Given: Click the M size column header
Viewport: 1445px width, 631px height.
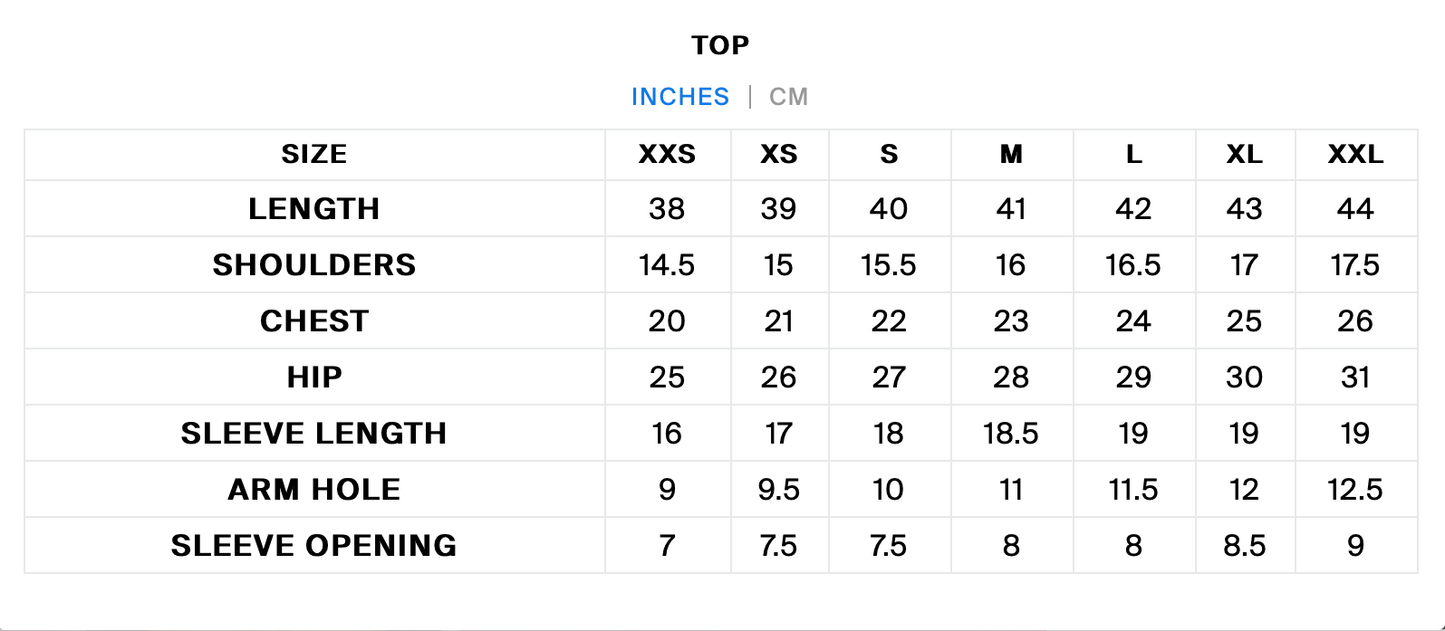Looking at the screenshot, I should pyautogui.click(x=1011, y=155).
